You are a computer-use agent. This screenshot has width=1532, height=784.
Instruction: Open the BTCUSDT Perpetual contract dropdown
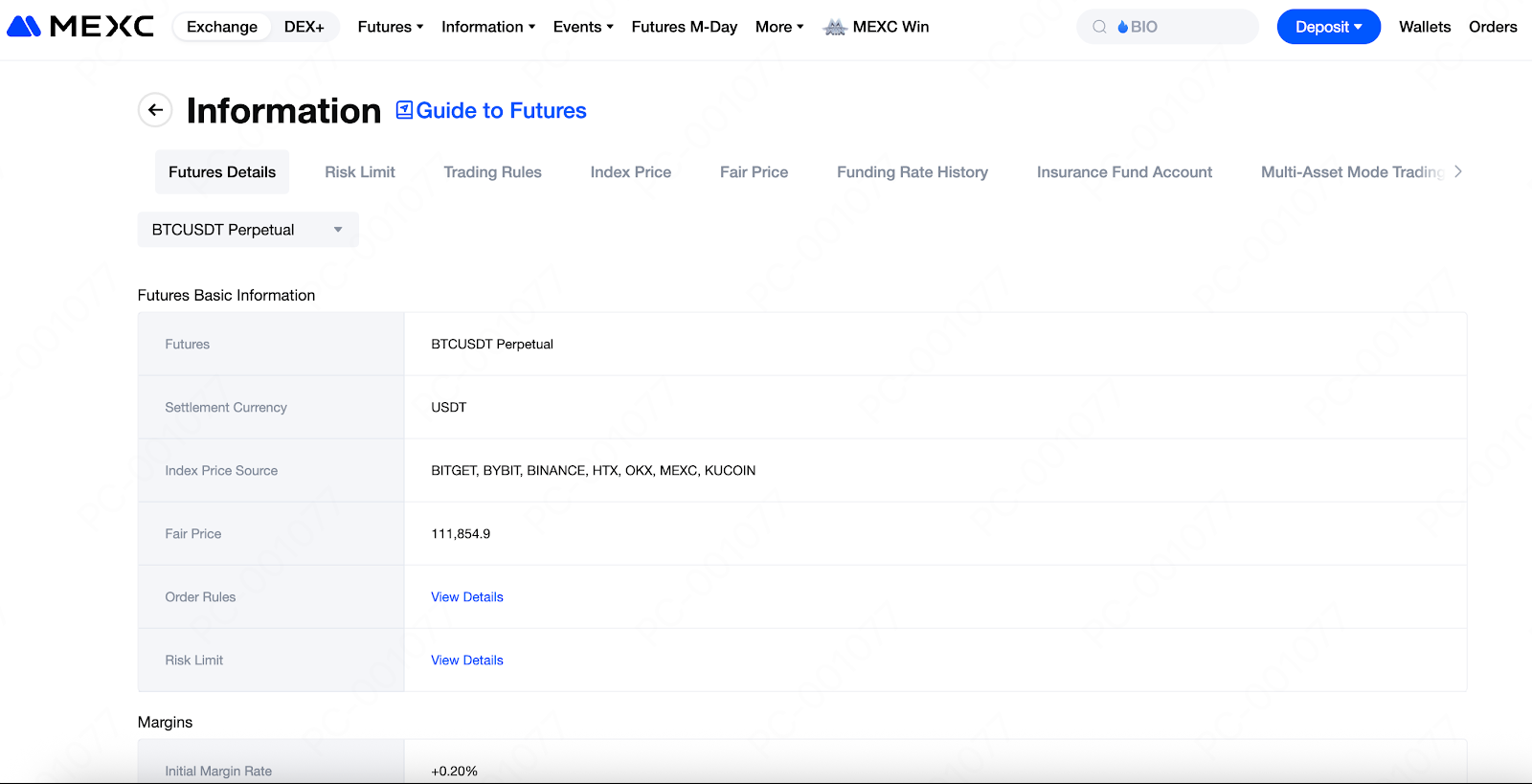click(x=248, y=230)
